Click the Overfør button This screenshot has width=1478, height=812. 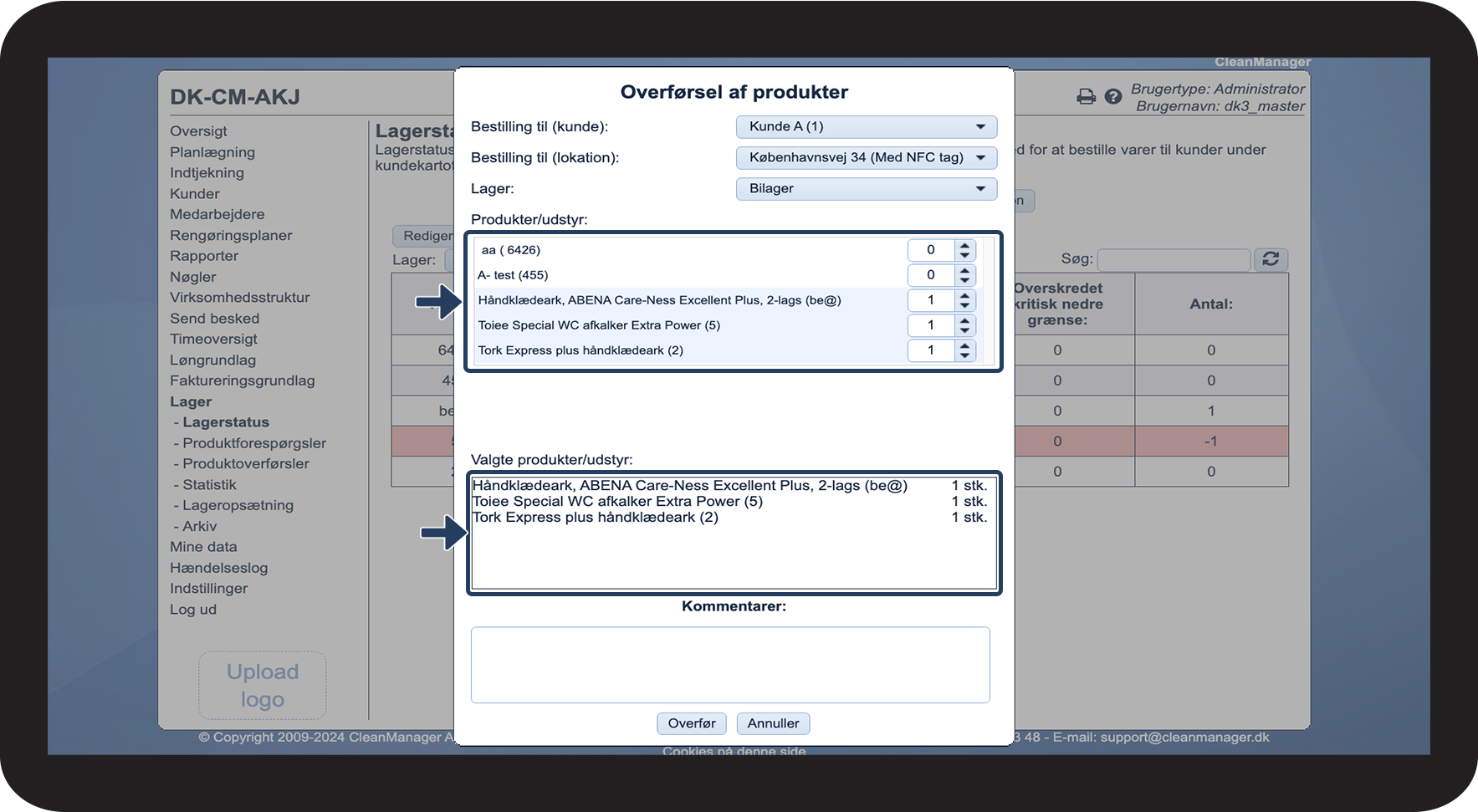[x=692, y=723]
